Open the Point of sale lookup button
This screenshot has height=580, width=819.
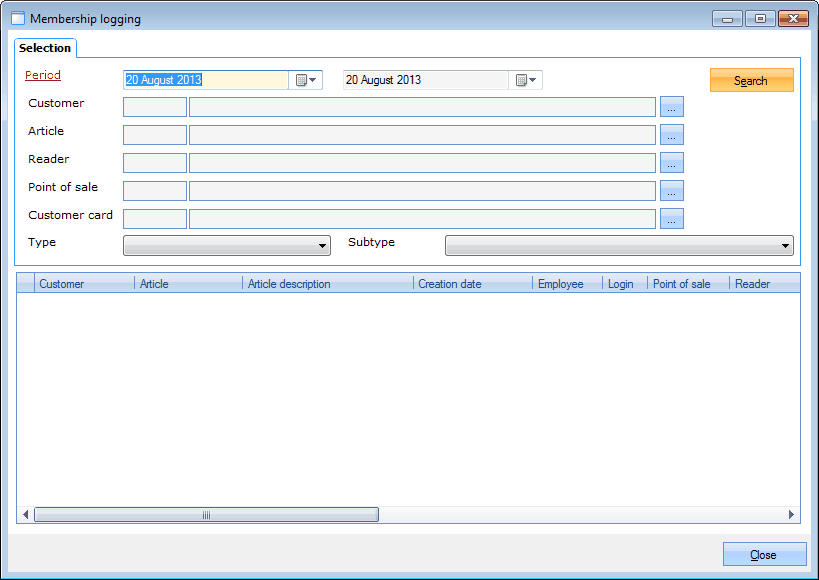tap(671, 191)
